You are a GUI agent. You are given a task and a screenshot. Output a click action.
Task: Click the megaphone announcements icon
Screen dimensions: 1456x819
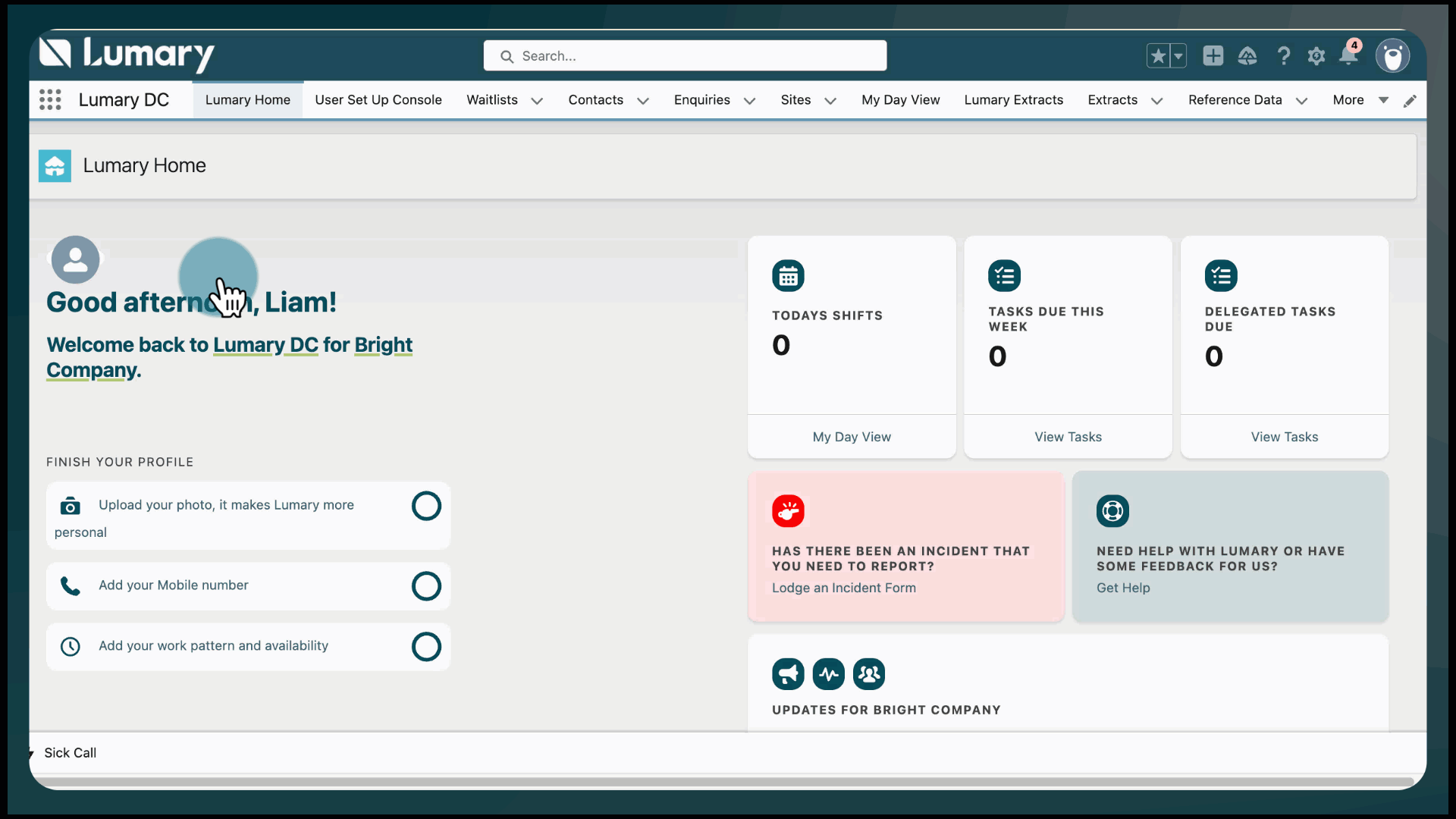788,673
